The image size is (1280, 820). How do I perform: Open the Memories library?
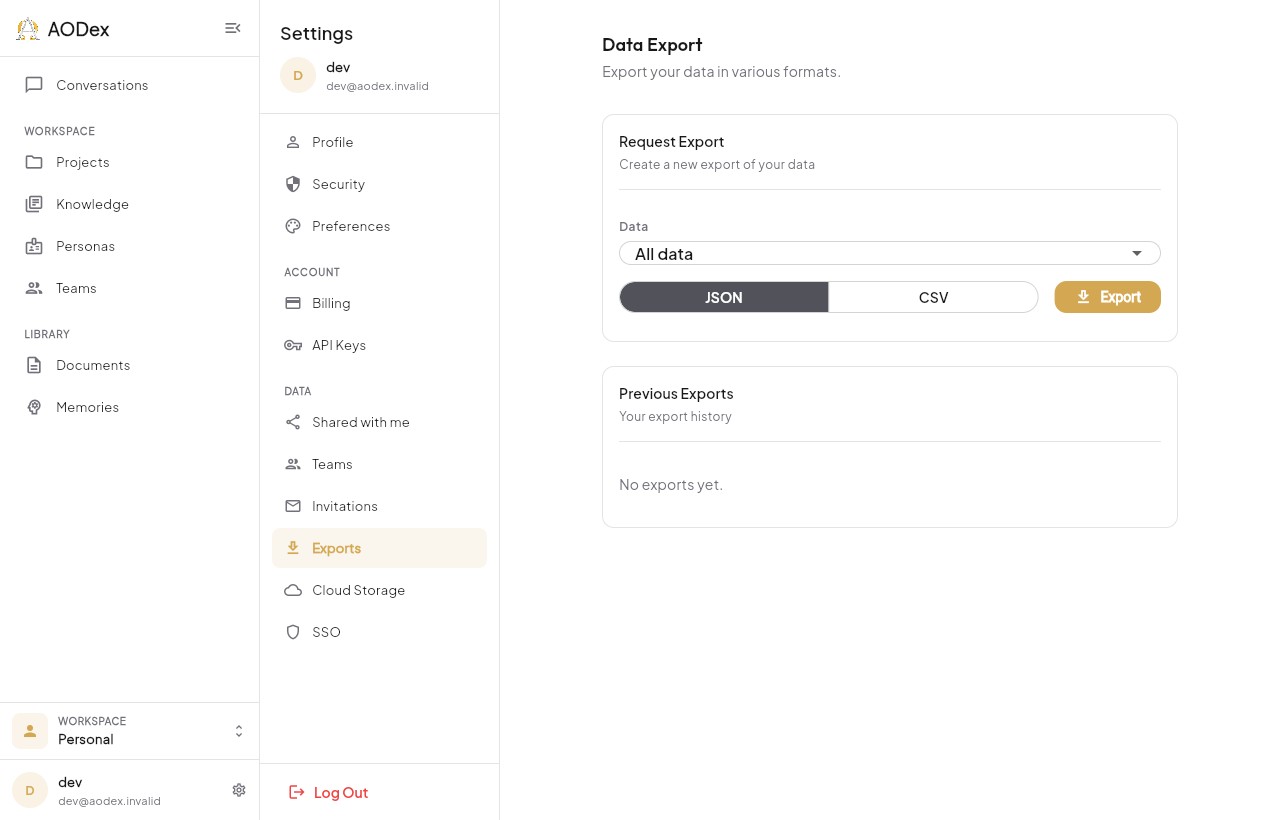click(x=130, y=407)
